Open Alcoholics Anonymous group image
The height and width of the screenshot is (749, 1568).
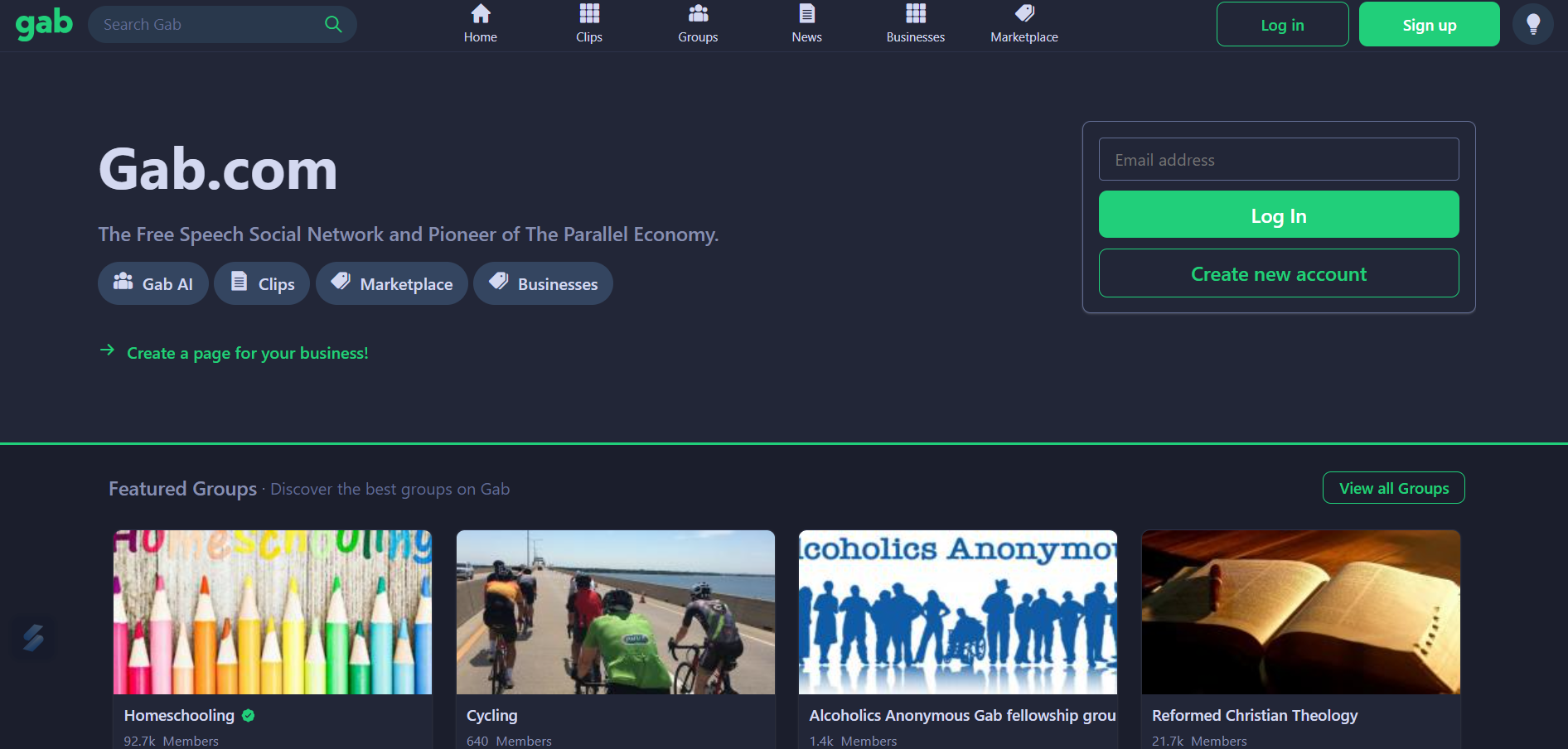tap(958, 612)
